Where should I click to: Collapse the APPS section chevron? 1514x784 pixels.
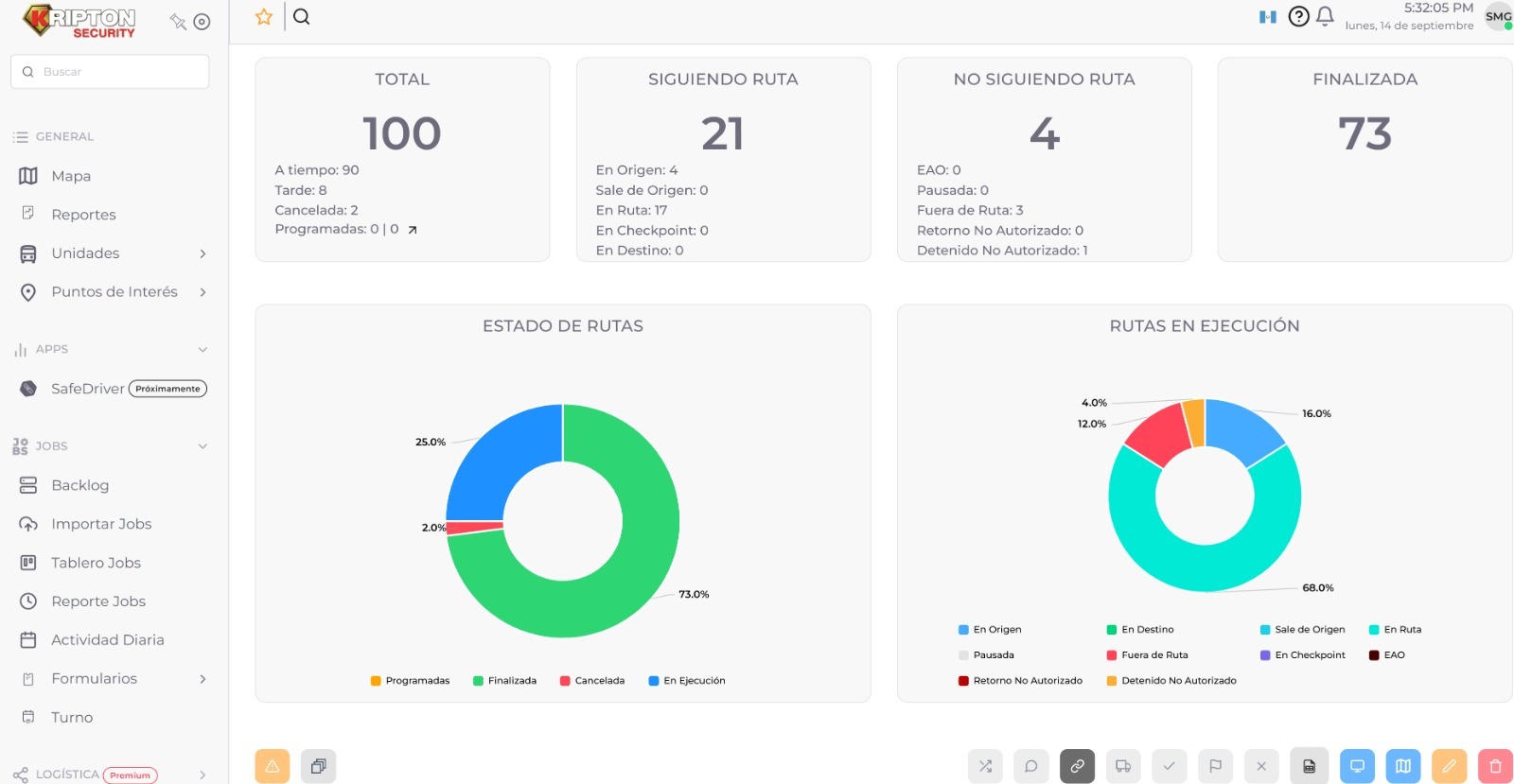pyautogui.click(x=202, y=350)
